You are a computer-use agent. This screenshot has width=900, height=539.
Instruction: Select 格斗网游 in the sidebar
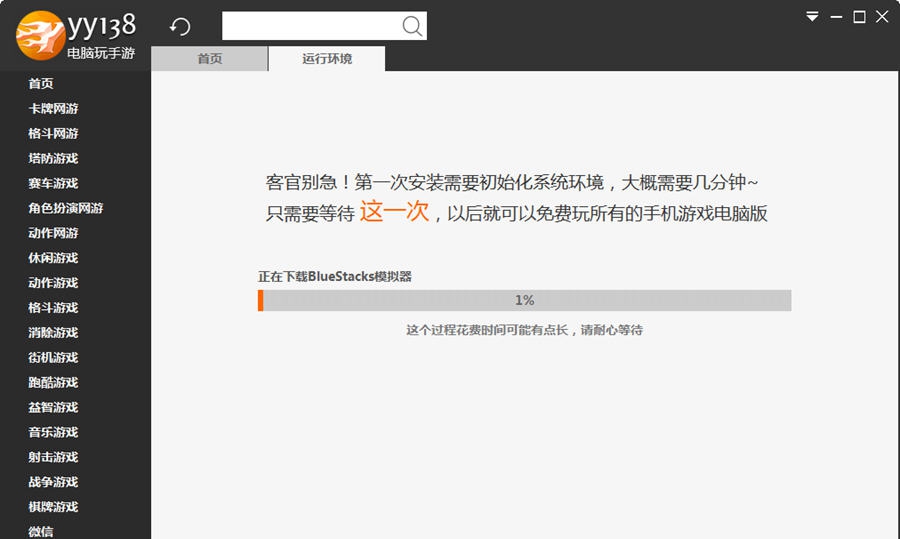pyautogui.click(x=53, y=133)
